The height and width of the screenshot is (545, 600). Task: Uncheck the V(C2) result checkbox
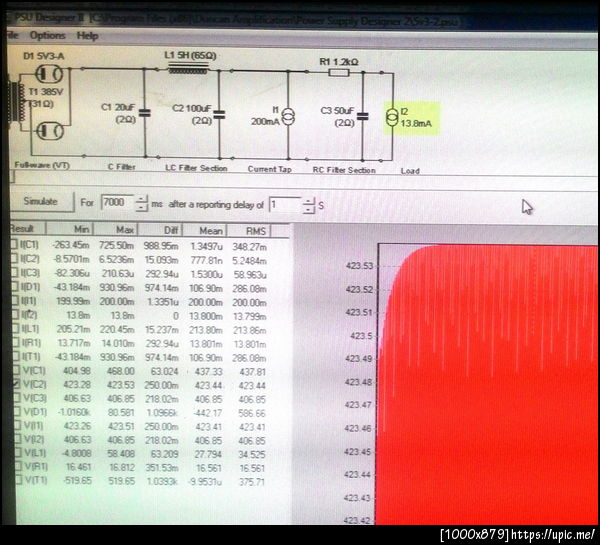pos(16,384)
